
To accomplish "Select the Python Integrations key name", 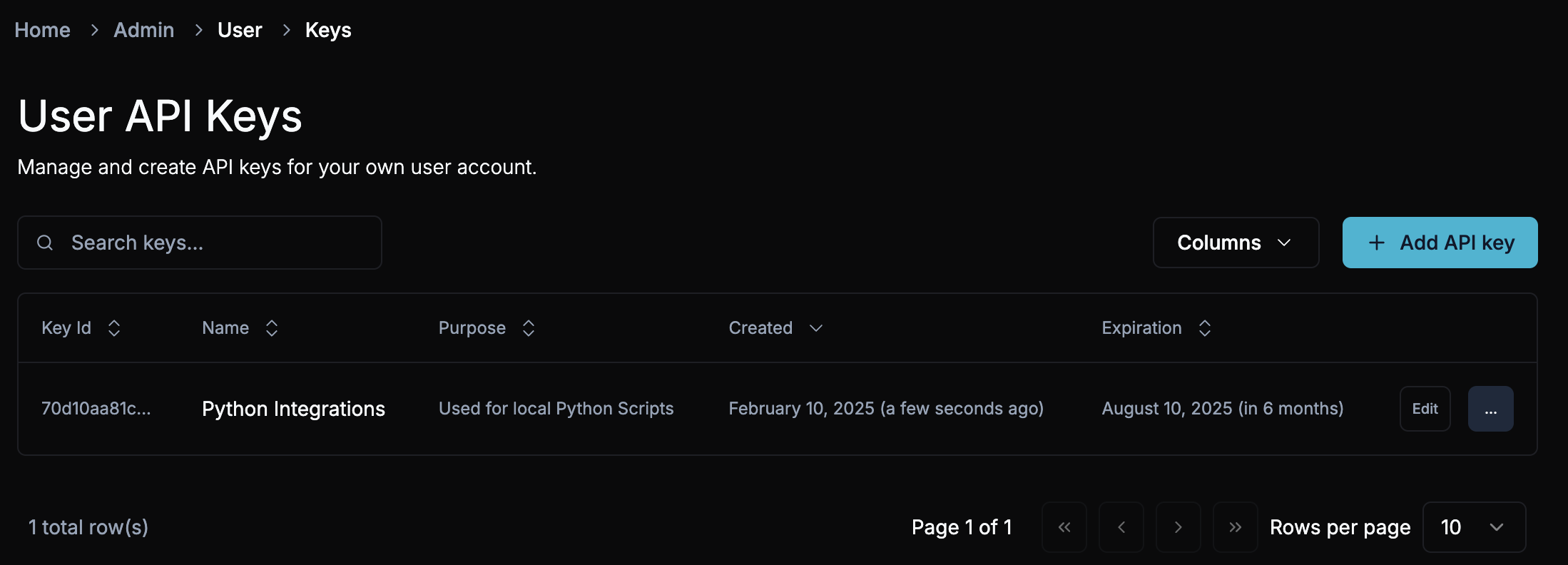I will [x=293, y=409].
